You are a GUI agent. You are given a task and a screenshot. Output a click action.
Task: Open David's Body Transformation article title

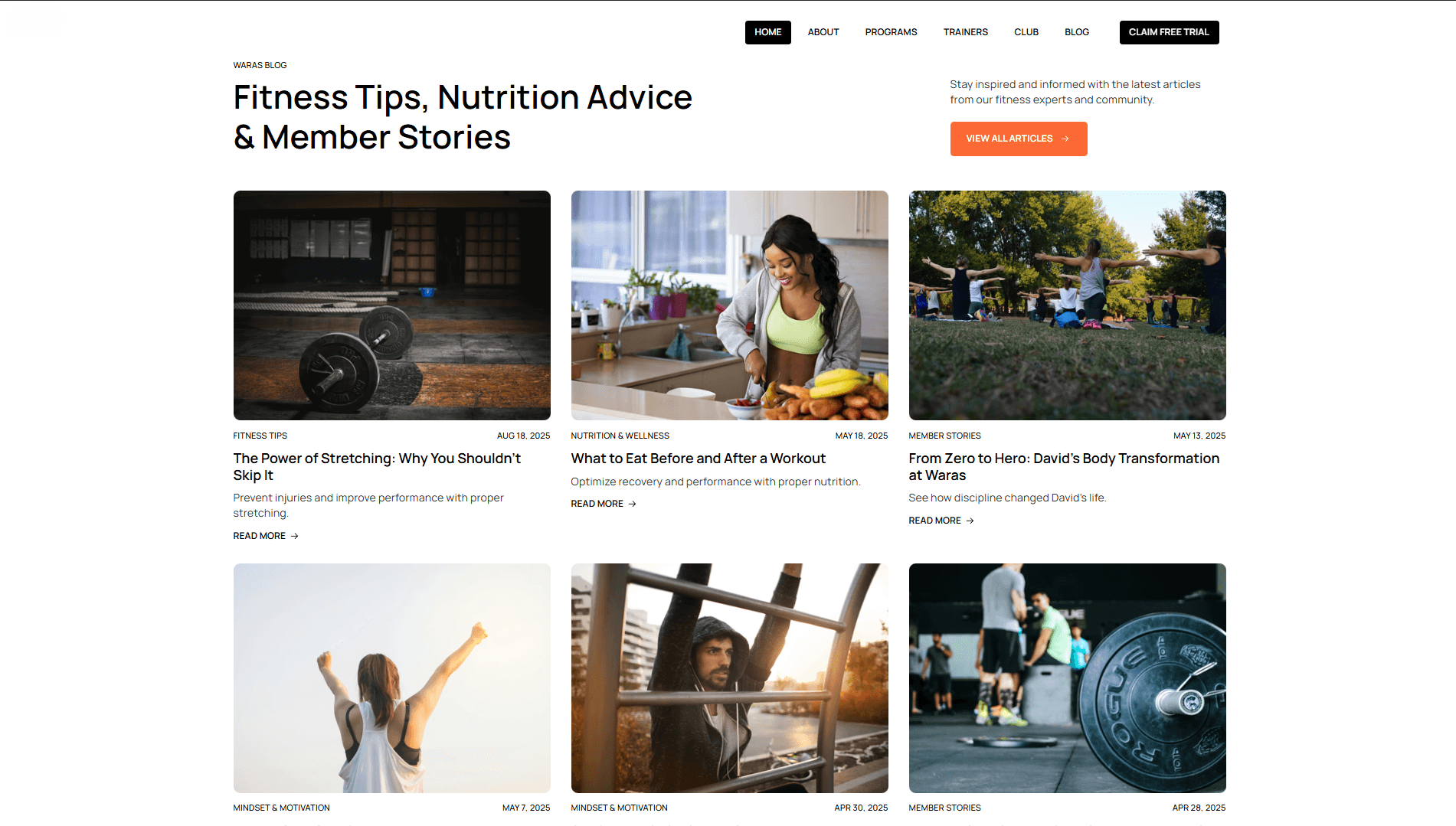pyautogui.click(x=1064, y=467)
